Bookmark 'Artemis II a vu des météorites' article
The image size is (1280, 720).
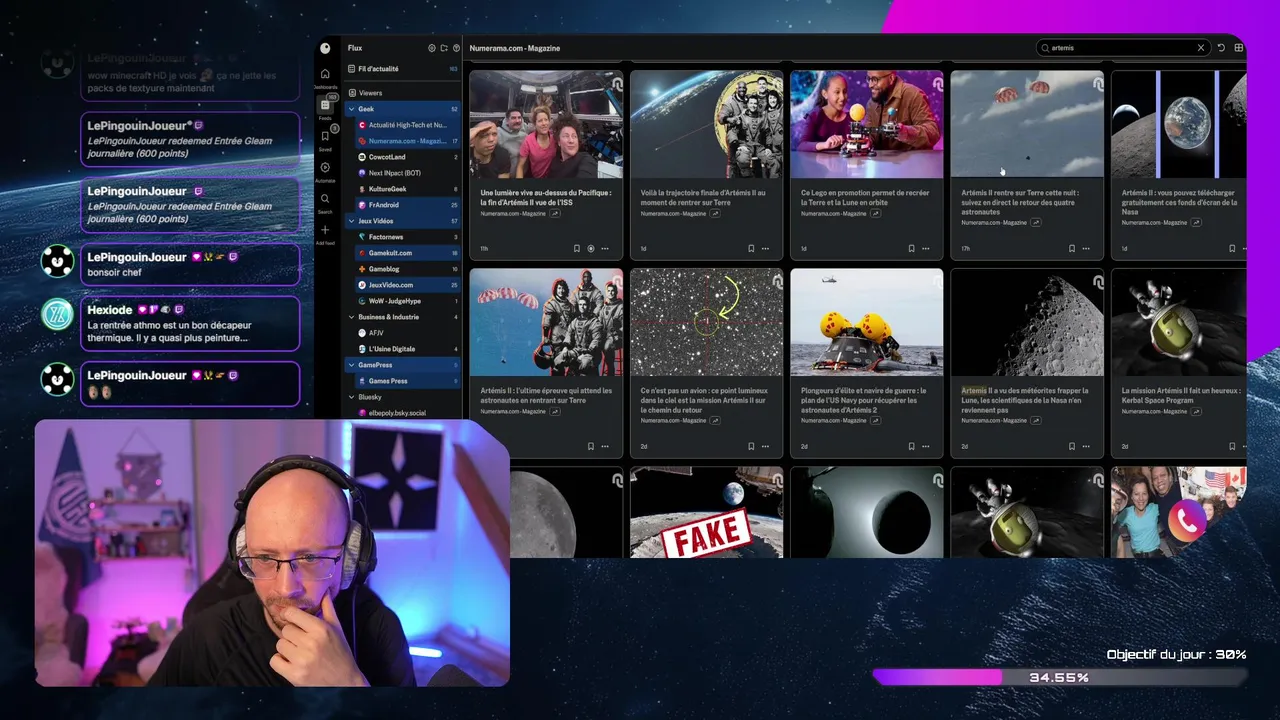(x=1071, y=446)
